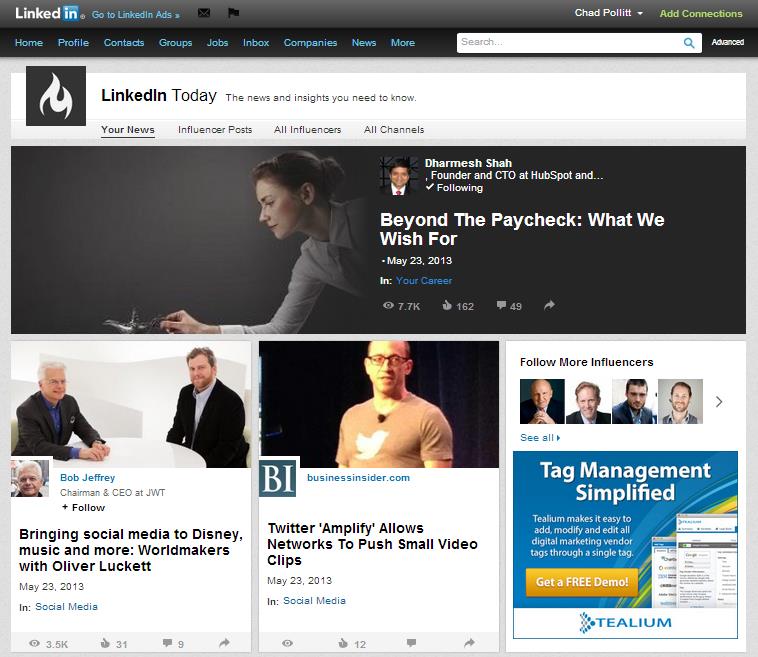Screen dimensions: 758x657
Task: Open the More navigation menu
Action: click(403, 43)
